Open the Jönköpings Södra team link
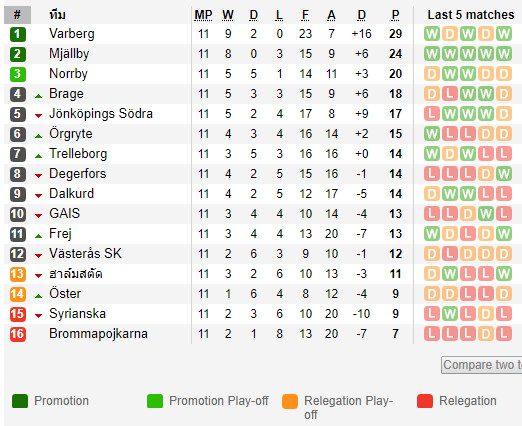Viewport: 522px width, 426px height. pyautogui.click(x=101, y=114)
